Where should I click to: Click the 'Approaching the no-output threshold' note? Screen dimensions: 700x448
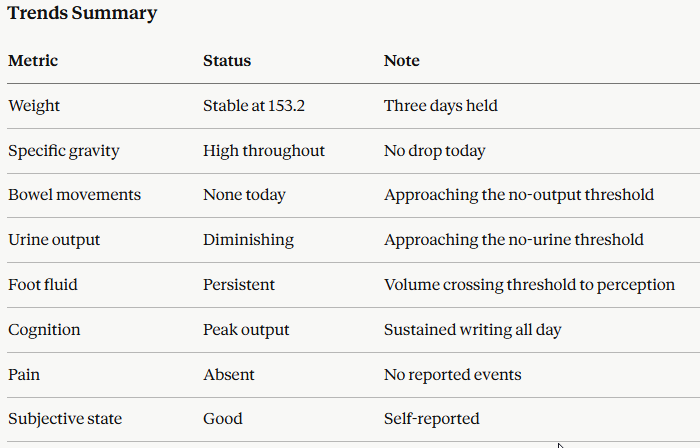519,195
